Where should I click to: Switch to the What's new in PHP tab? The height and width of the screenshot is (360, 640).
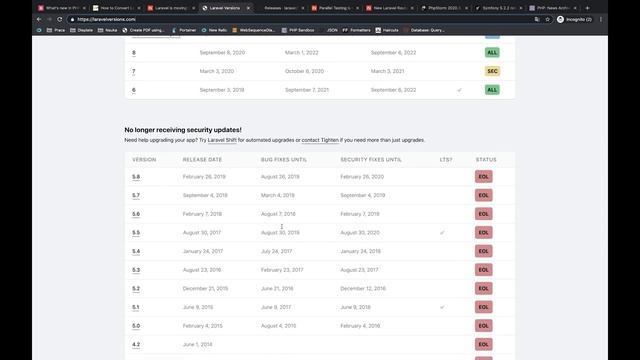pos(62,8)
